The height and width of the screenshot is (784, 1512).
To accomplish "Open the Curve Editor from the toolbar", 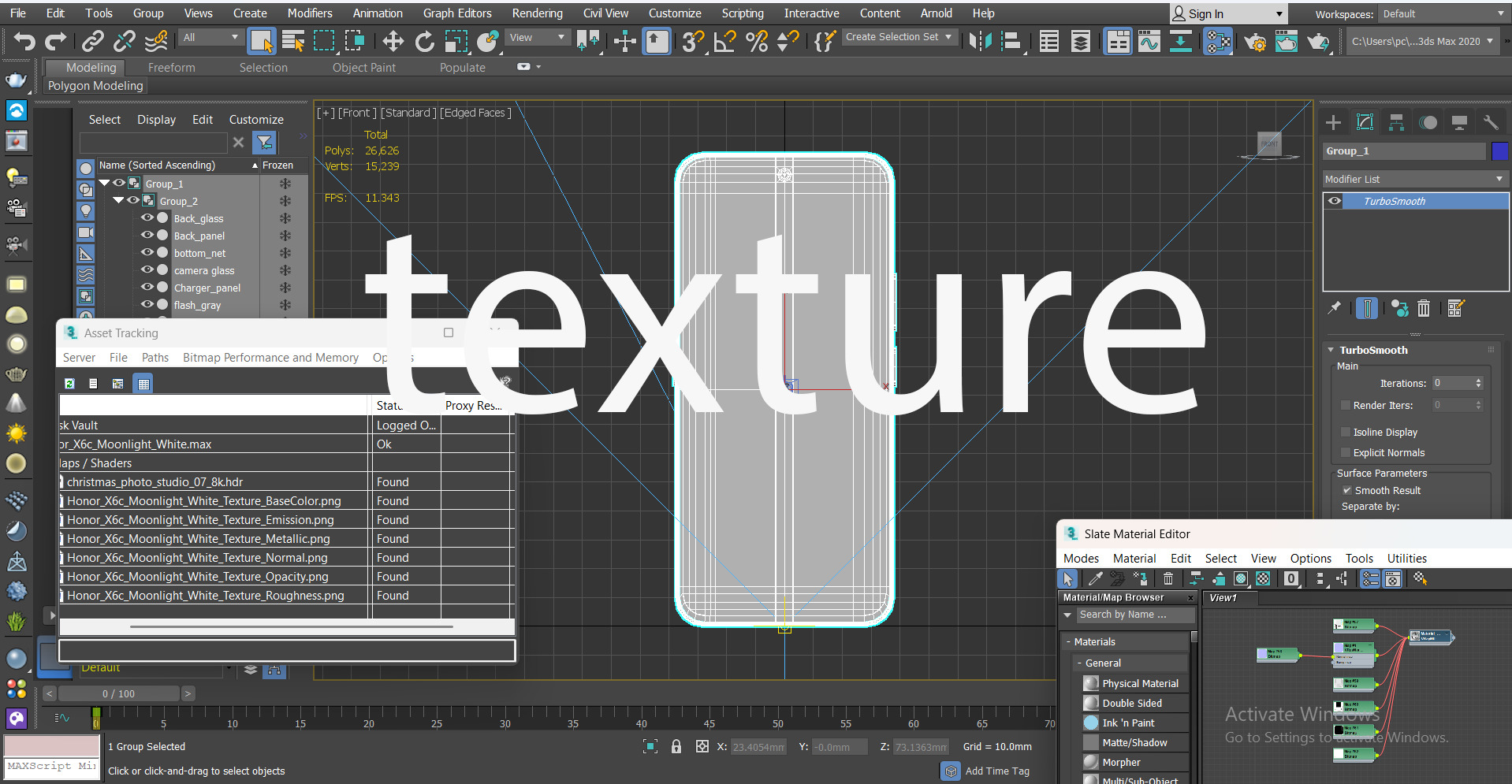I will 1149,41.
